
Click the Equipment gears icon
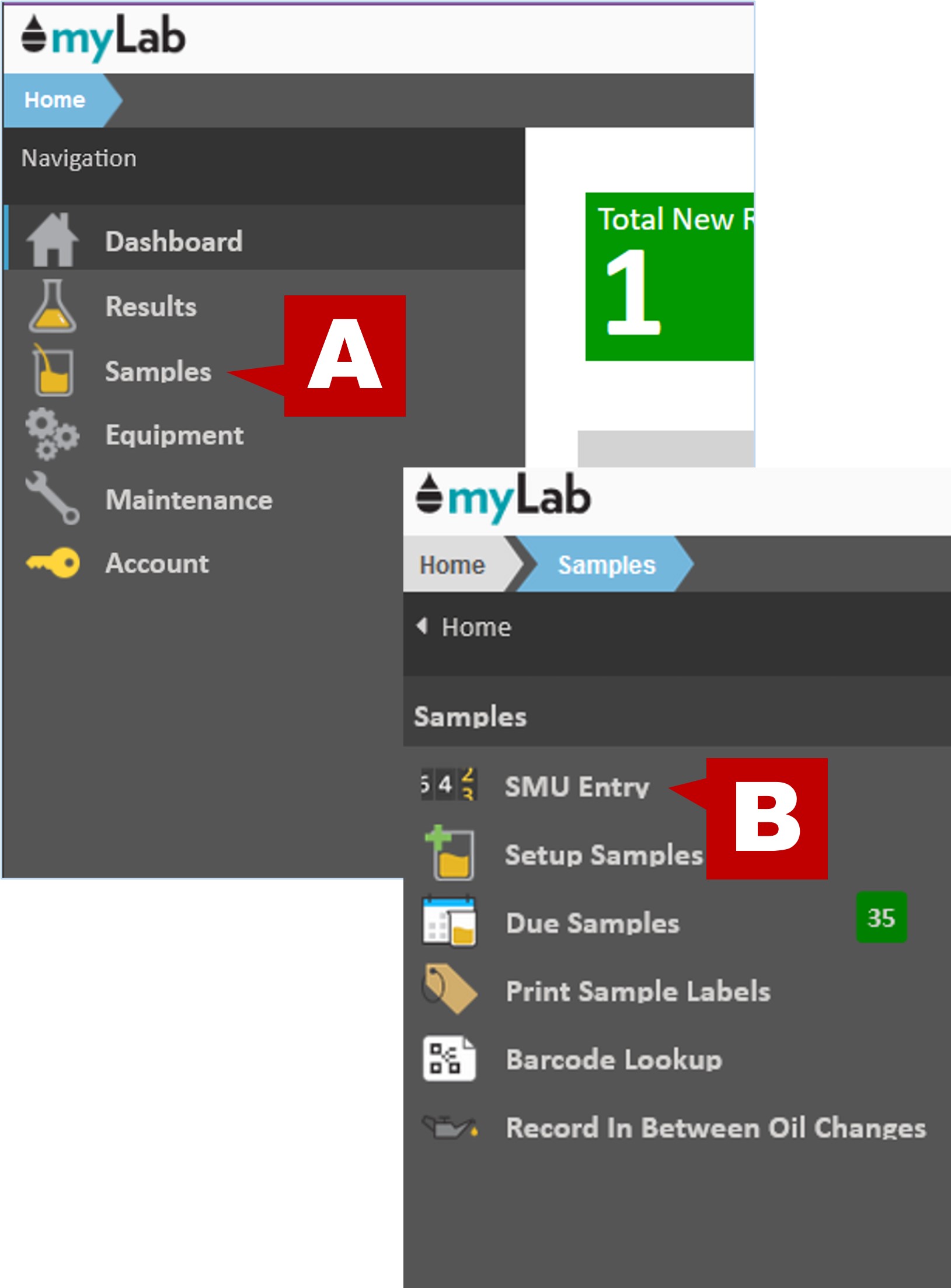52,435
